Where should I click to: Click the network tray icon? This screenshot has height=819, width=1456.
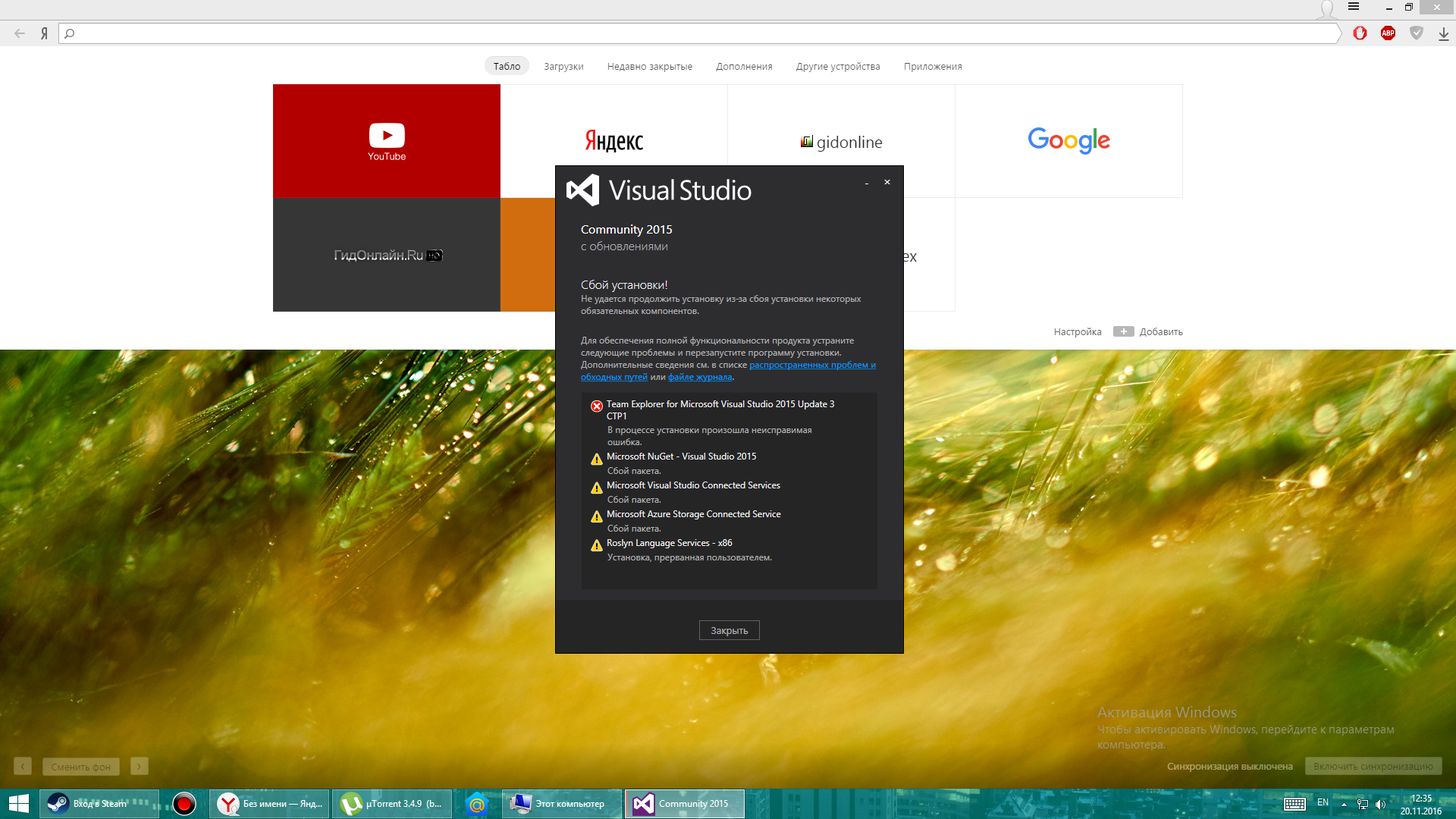click(1363, 804)
